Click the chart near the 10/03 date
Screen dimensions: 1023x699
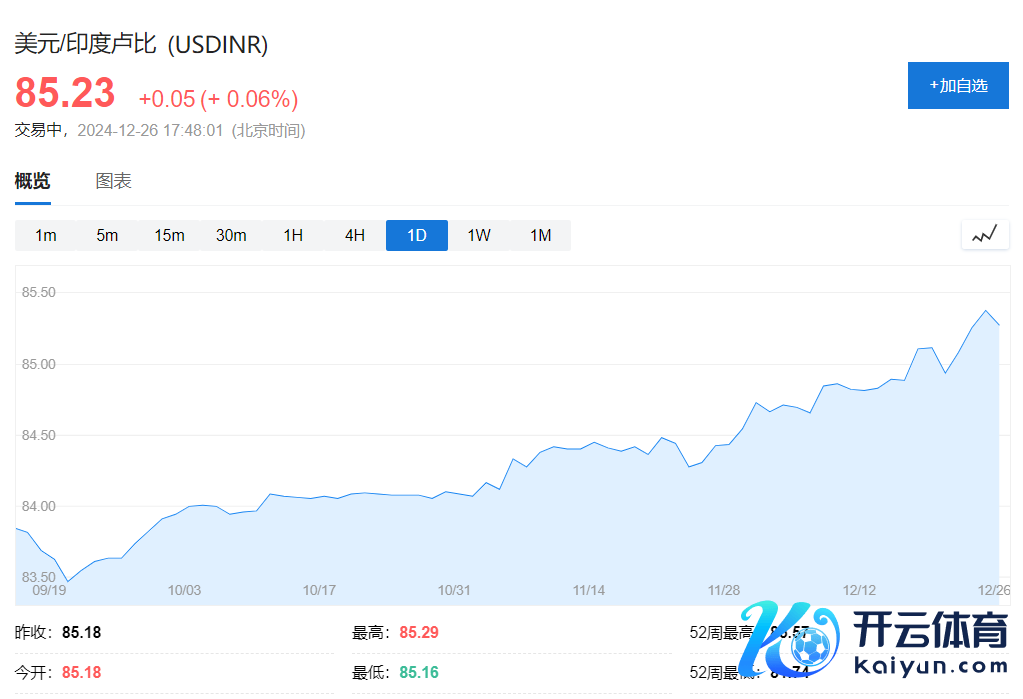[185, 507]
